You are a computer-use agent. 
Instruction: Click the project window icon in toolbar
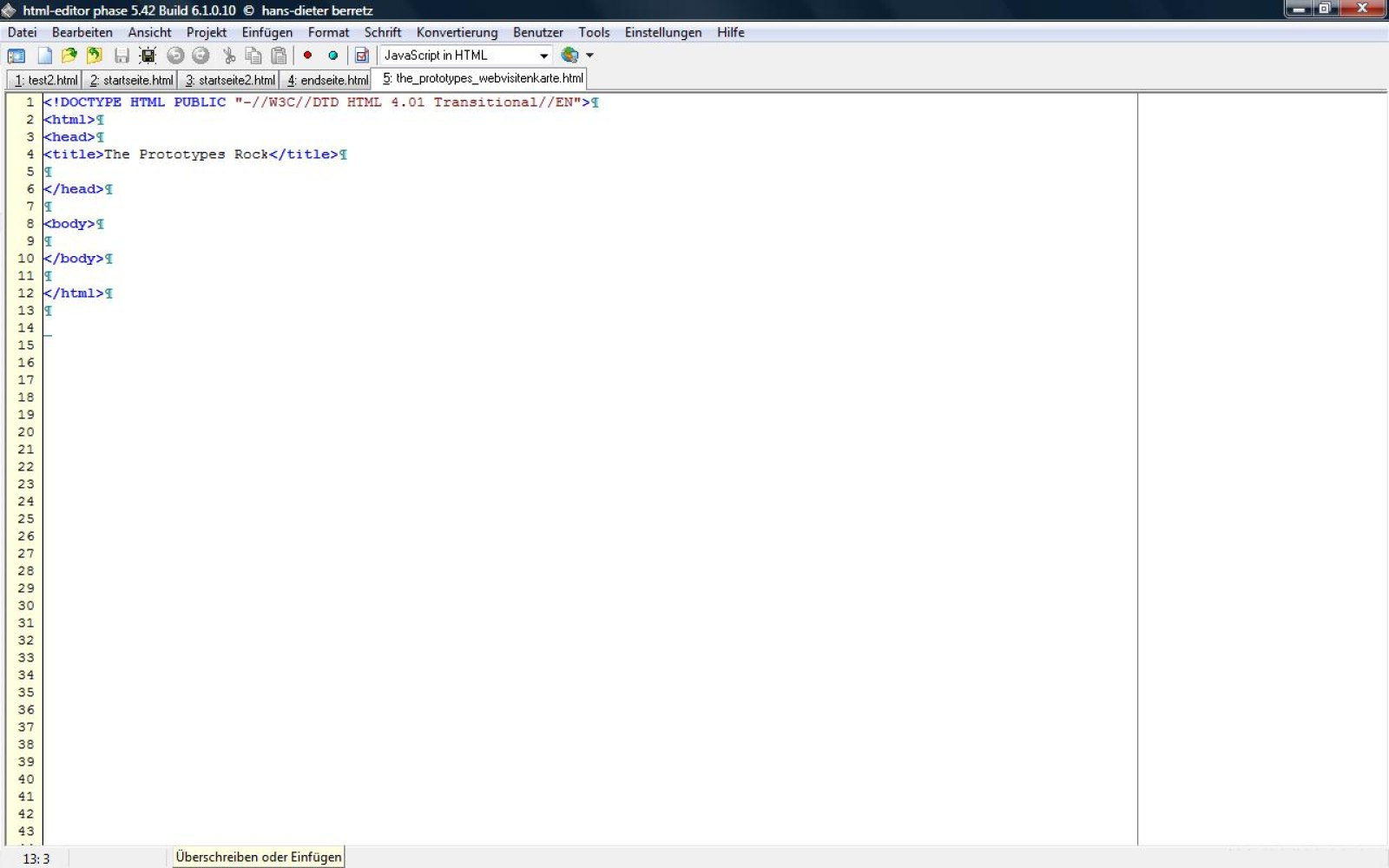[x=16, y=56]
